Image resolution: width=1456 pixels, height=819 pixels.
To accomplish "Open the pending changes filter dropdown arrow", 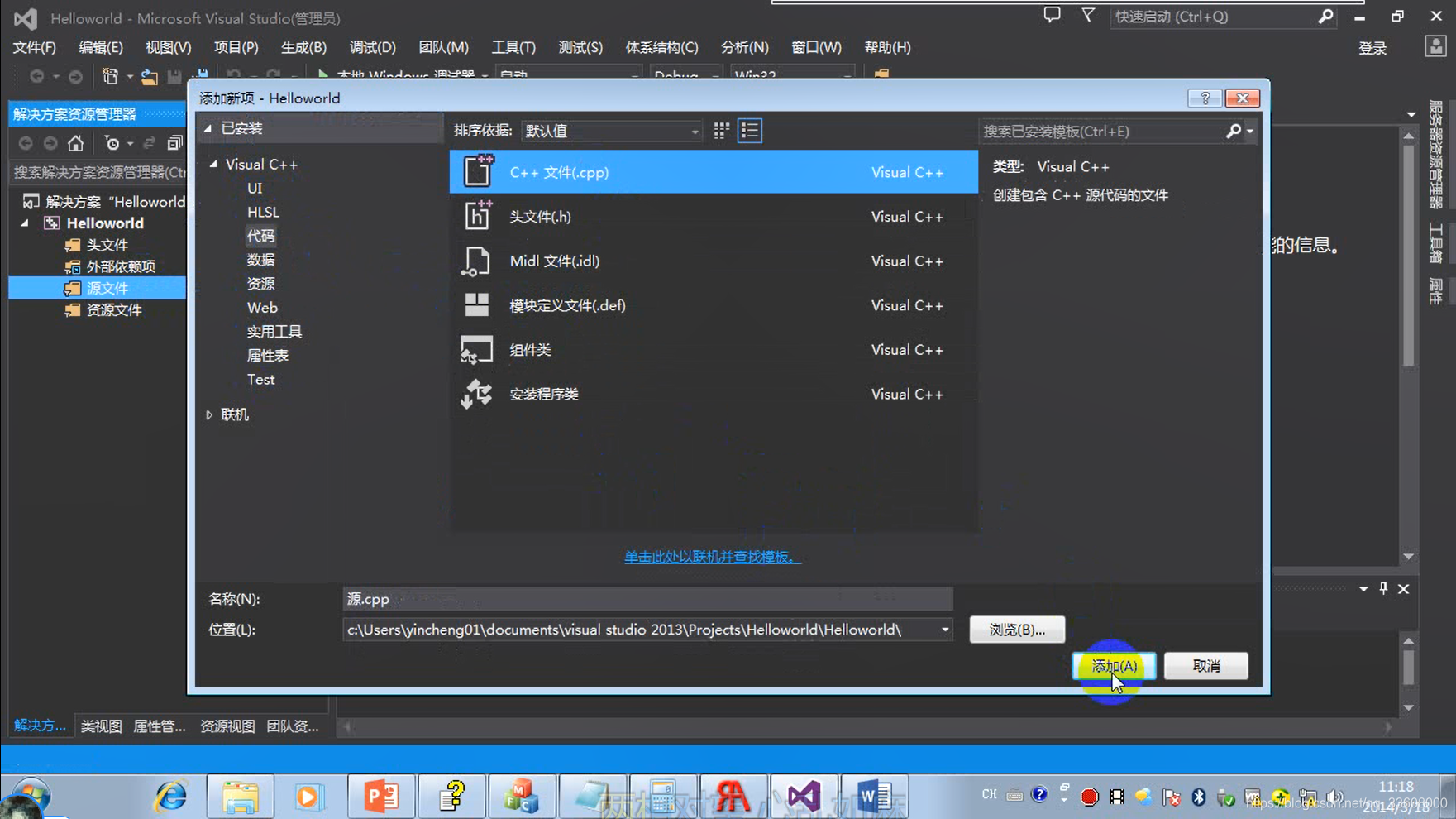I will 130,143.
